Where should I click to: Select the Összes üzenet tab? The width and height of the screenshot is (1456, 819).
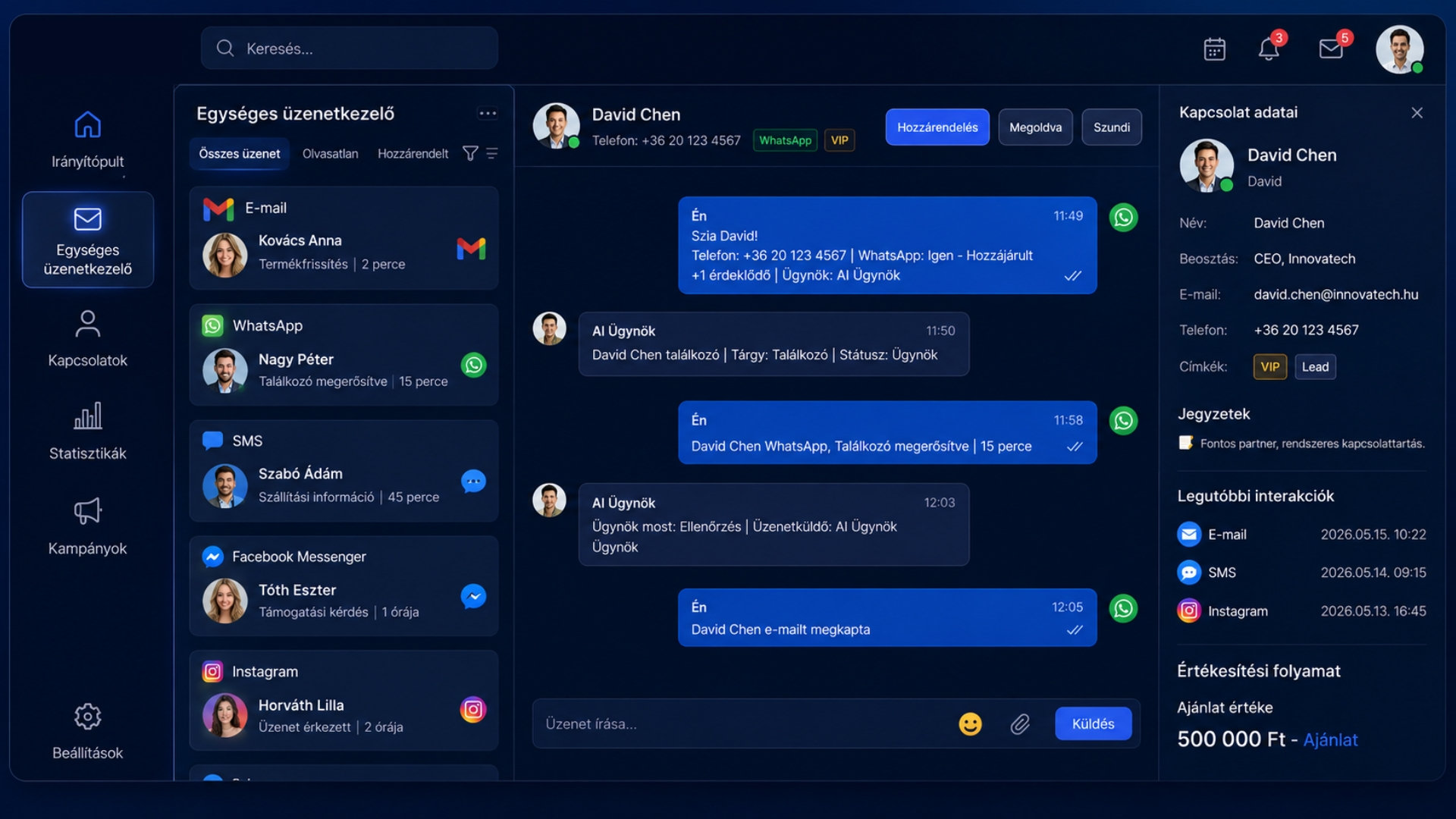(x=240, y=154)
